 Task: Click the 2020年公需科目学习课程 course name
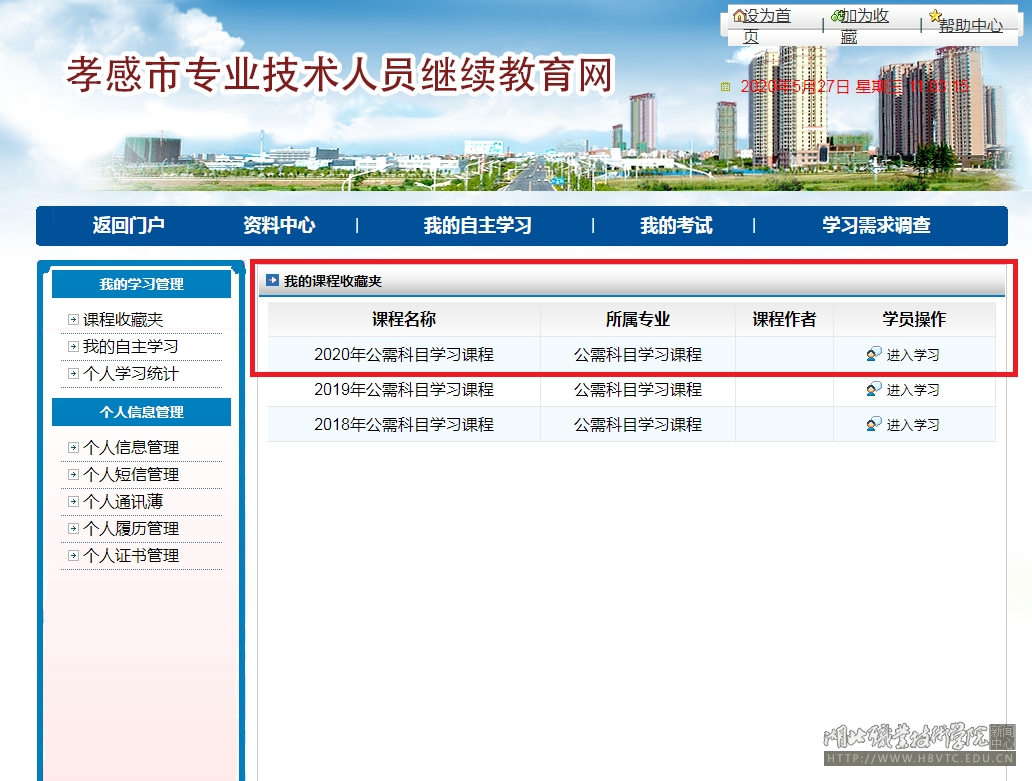click(403, 355)
